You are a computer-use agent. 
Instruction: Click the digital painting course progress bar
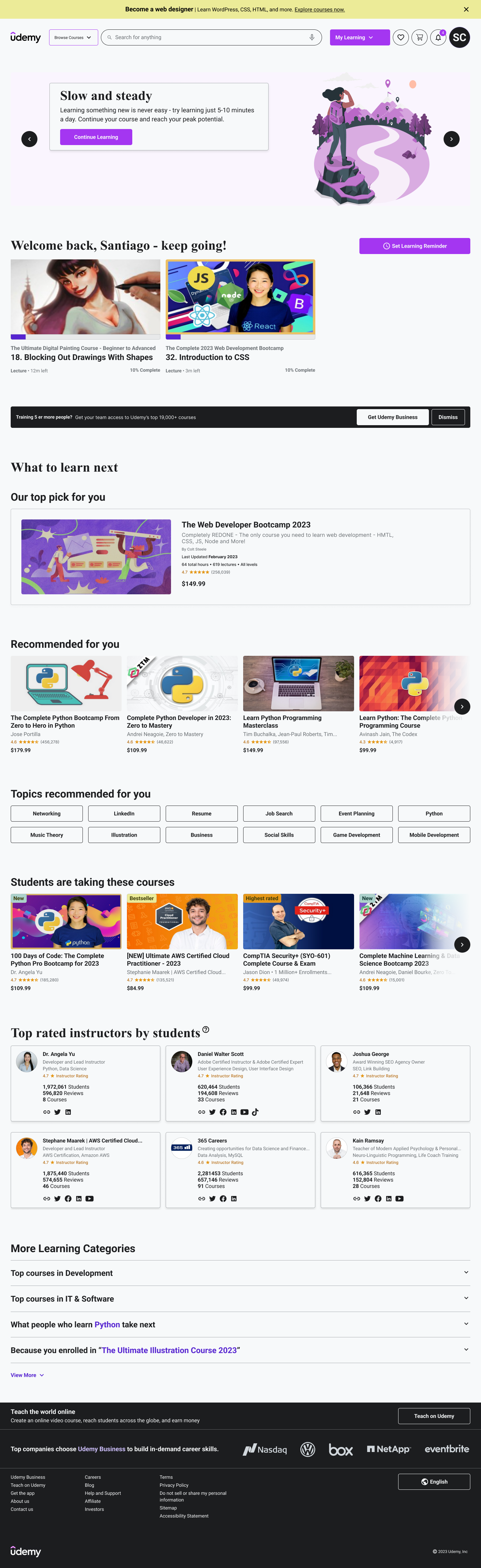85,337
